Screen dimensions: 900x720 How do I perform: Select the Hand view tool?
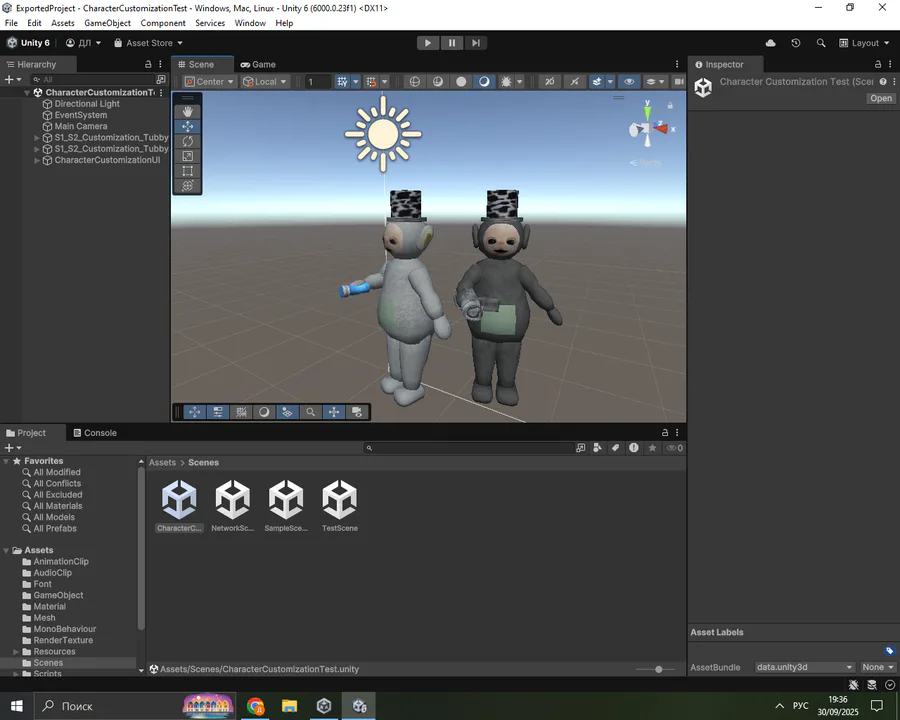(x=187, y=111)
